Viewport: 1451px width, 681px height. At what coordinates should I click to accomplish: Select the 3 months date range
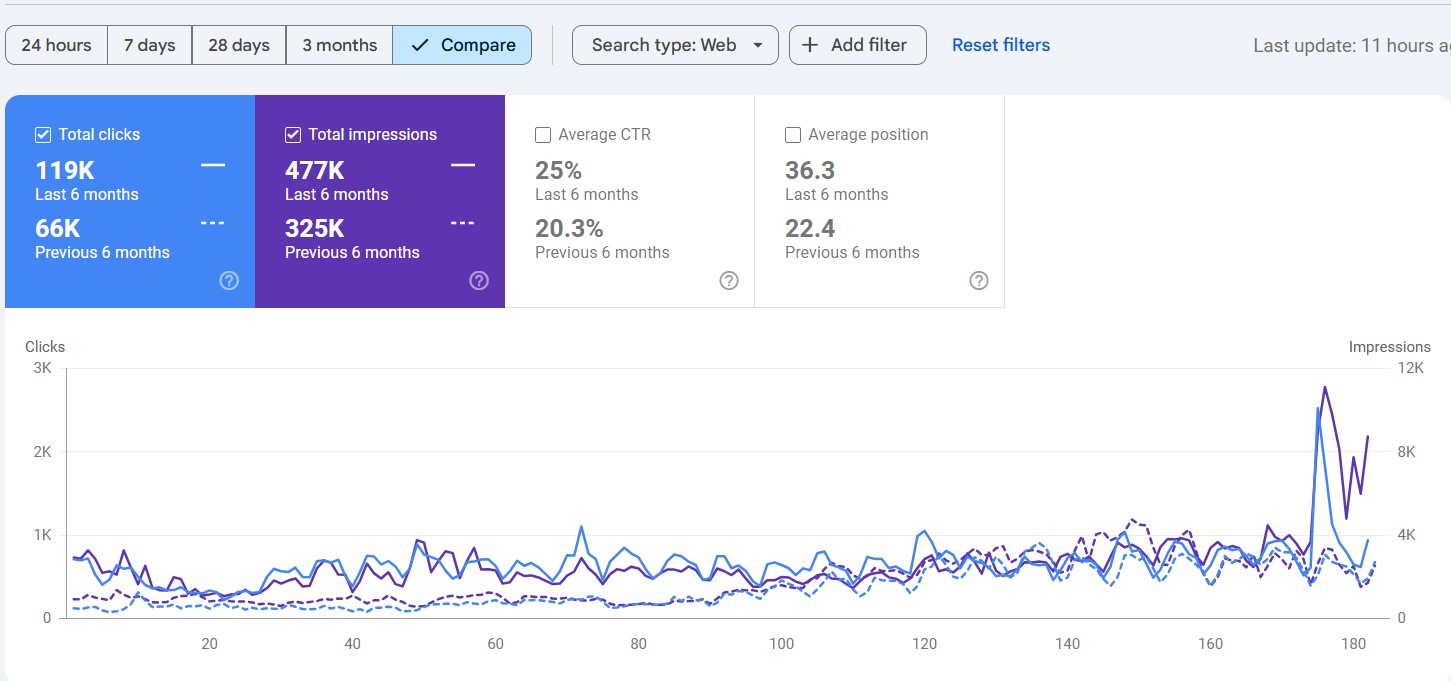[339, 45]
